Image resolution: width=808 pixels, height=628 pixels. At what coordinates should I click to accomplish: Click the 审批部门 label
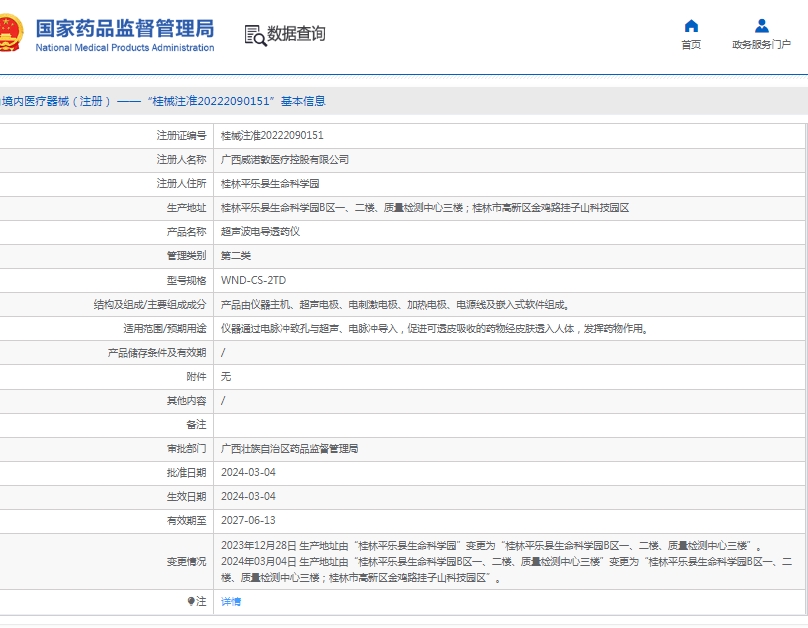click(187, 449)
